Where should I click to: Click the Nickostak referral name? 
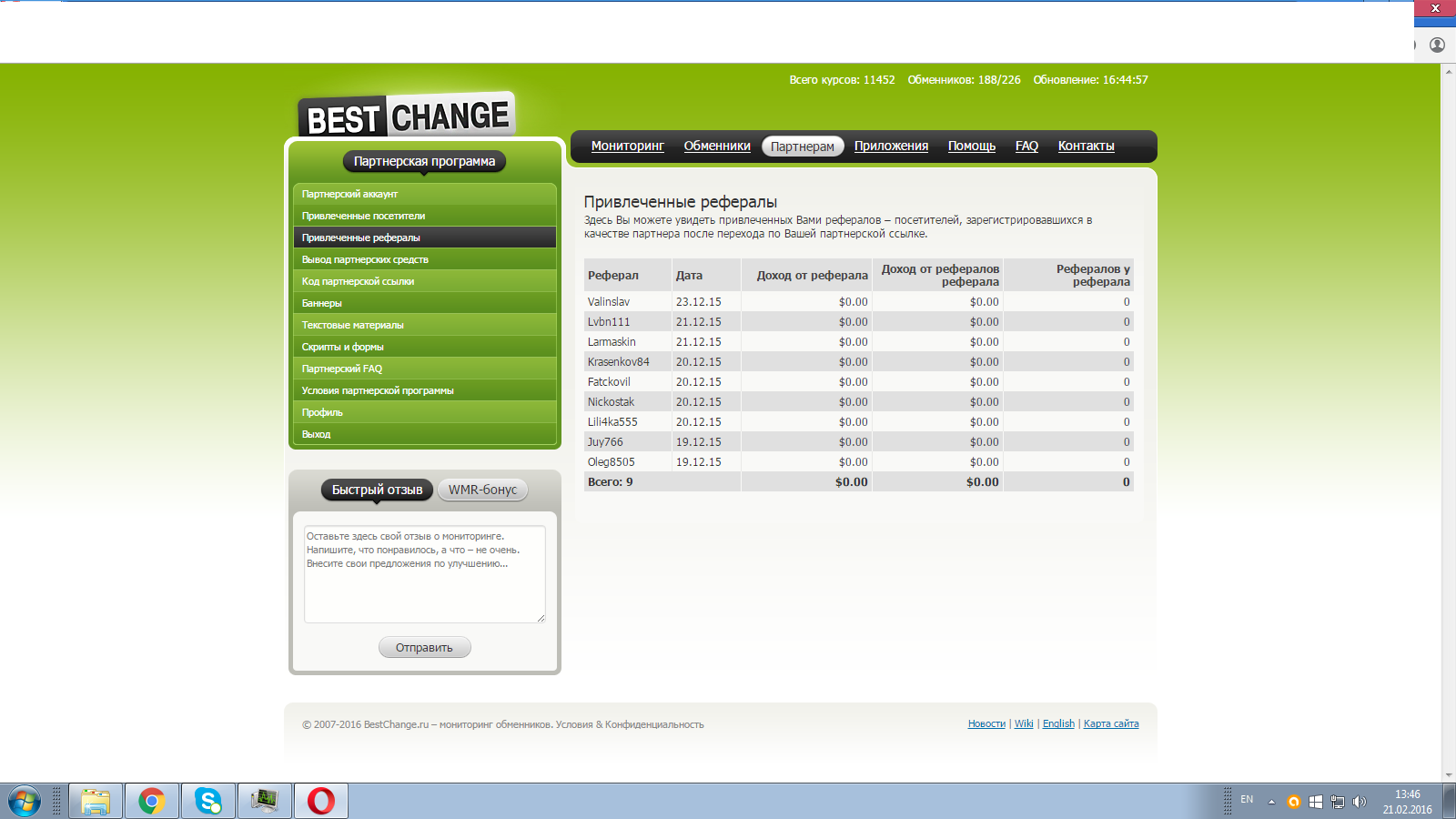click(611, 401)
